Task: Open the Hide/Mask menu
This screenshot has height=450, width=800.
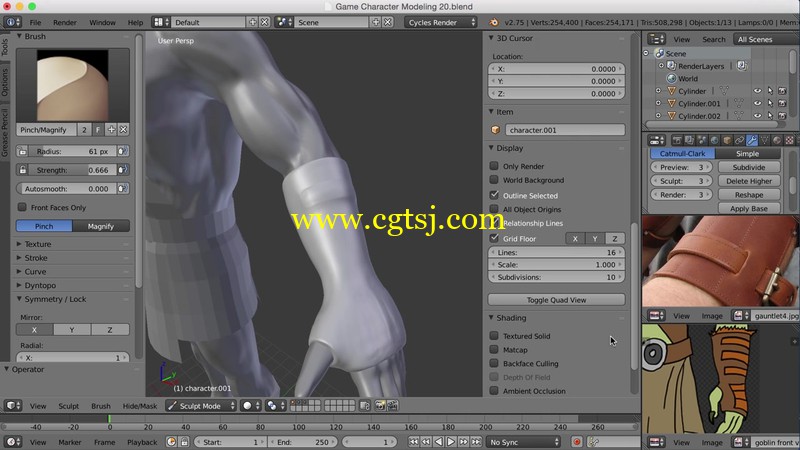Action: [140, 406]
